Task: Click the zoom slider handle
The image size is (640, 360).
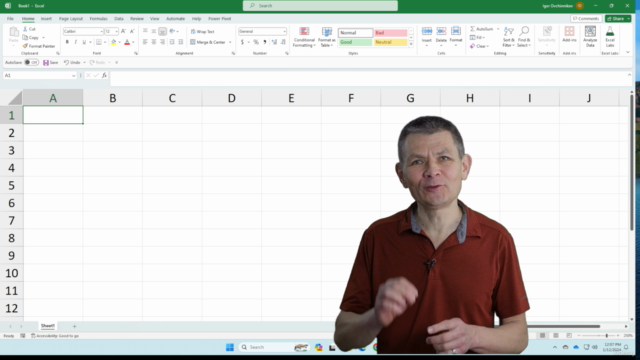Action: pos(607,336)
